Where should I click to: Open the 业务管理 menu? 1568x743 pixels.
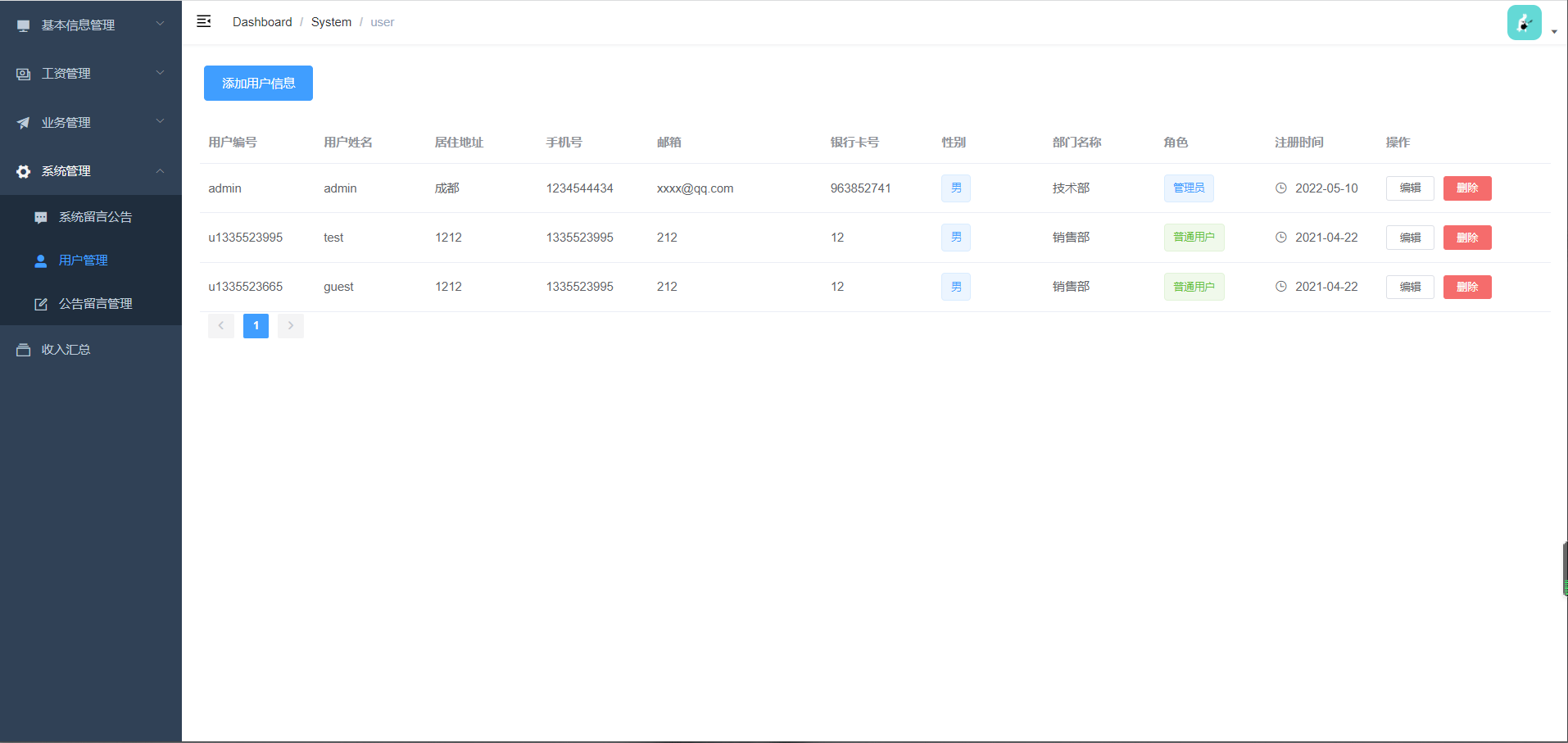(91, 122)
